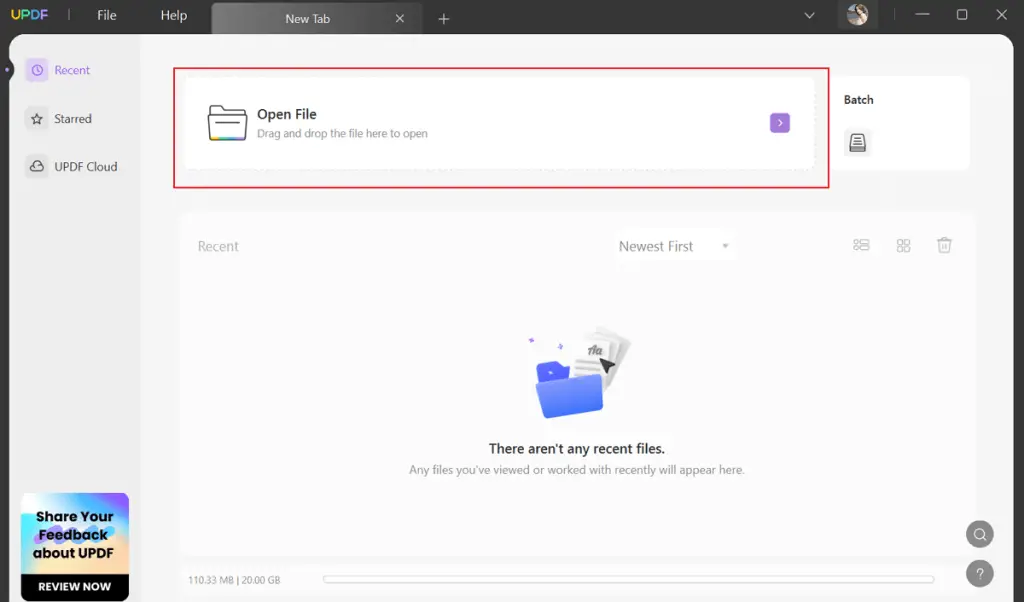The image size is (1024, 602).
Task: Open the Help menu
Action: click(x=174, y=15)
